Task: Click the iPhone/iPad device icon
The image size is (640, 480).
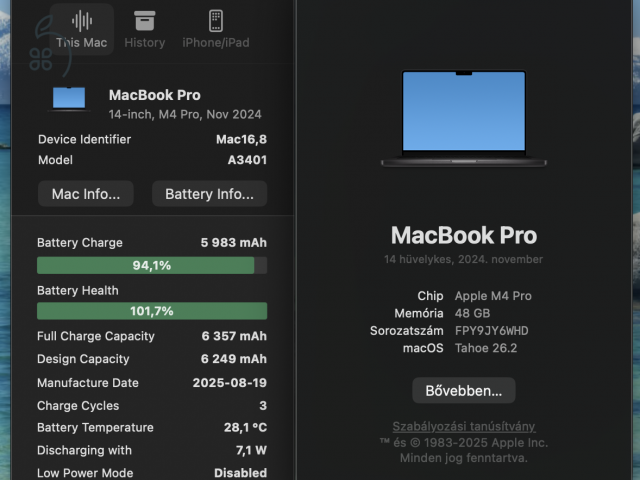Action: click(x=216, y=20)
